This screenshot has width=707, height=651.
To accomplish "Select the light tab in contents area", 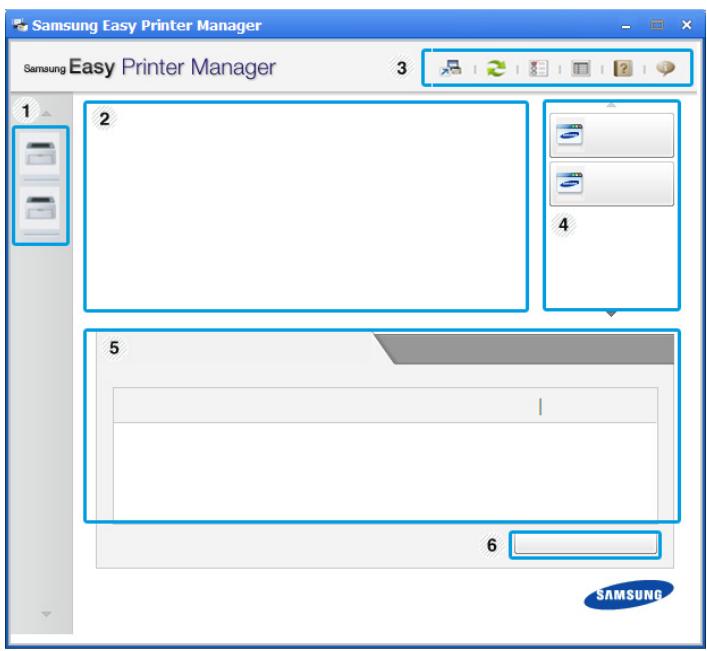I will (x=239, y=348).
